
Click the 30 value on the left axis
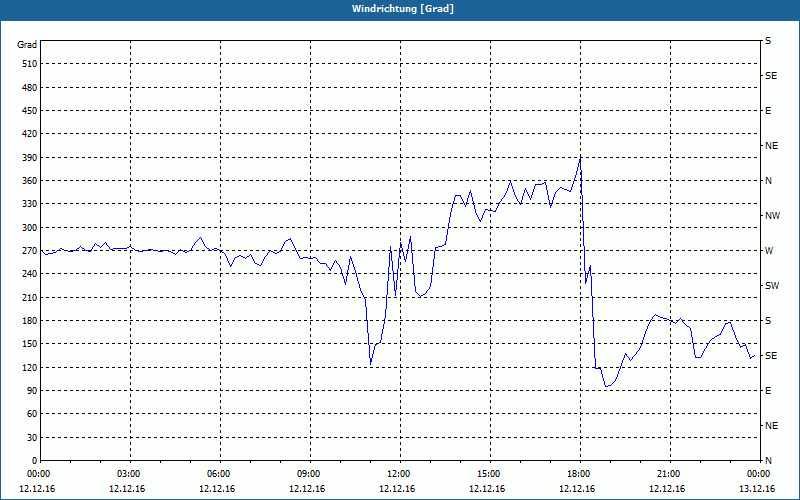click(x=32, y=437)
